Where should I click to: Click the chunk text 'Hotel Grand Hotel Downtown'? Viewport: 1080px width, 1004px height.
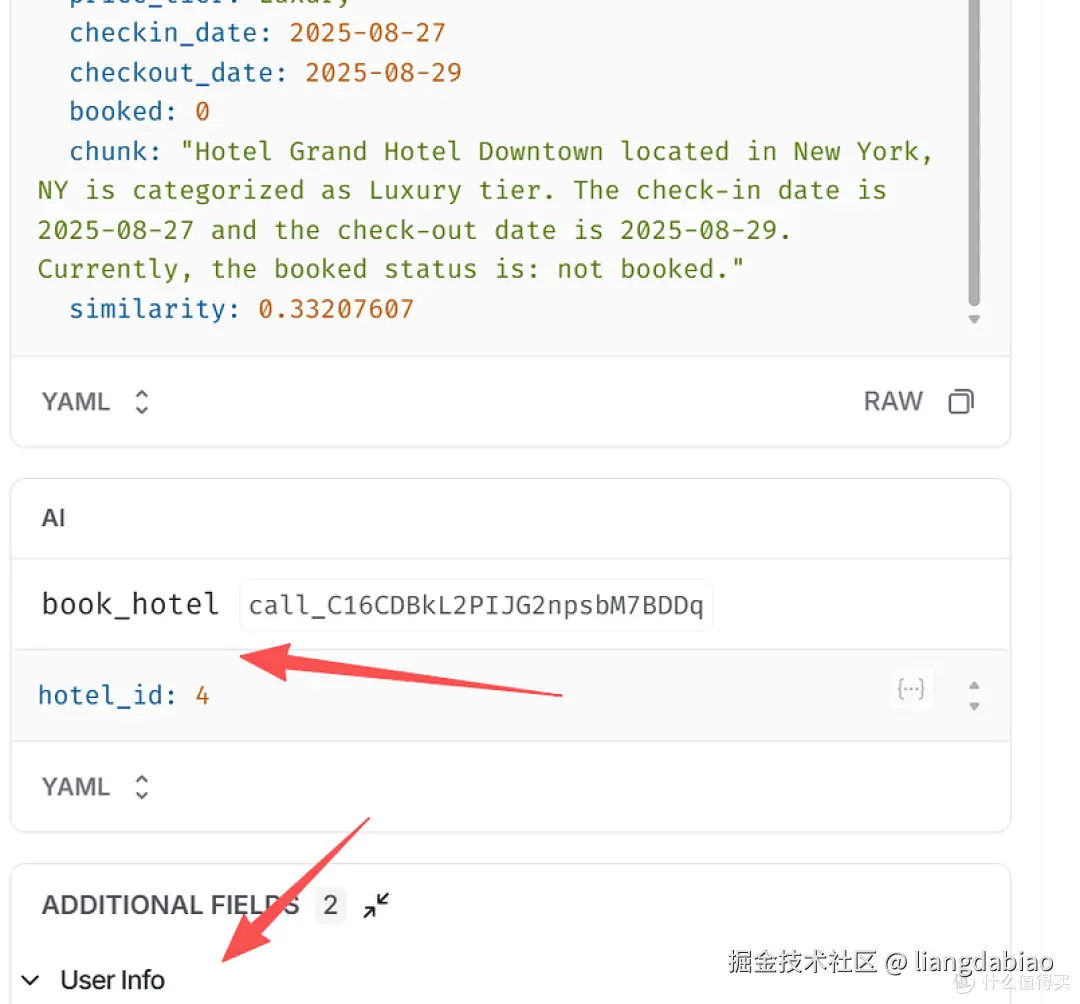[399, 151]
